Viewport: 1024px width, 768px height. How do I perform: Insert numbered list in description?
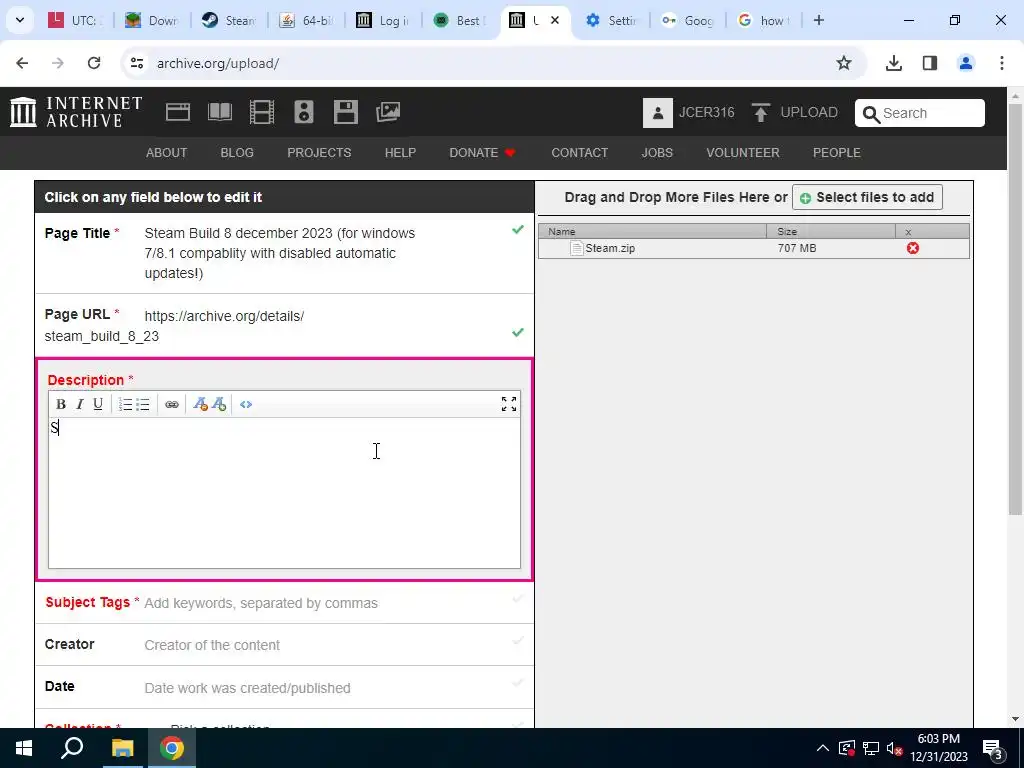(x=125, y=404)
